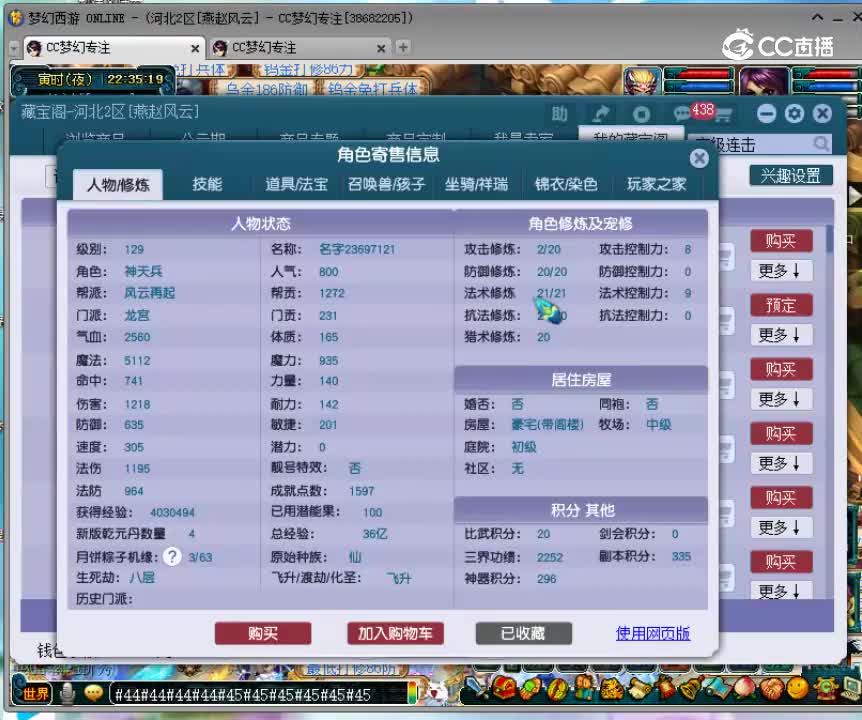The image size is (862, 720).
Task: Click the golden bell icon
Action: [x=690, y=687]
